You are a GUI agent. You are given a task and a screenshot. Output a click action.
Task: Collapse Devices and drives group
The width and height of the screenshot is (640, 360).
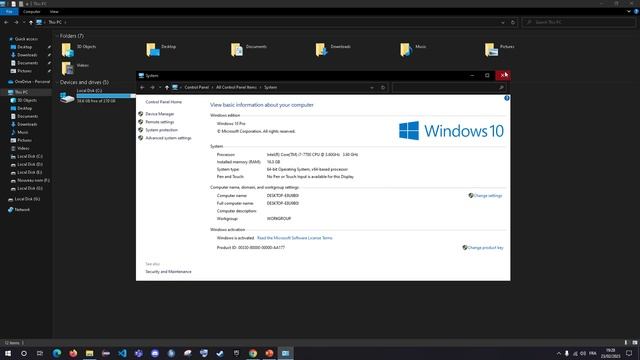coord(57,82)
